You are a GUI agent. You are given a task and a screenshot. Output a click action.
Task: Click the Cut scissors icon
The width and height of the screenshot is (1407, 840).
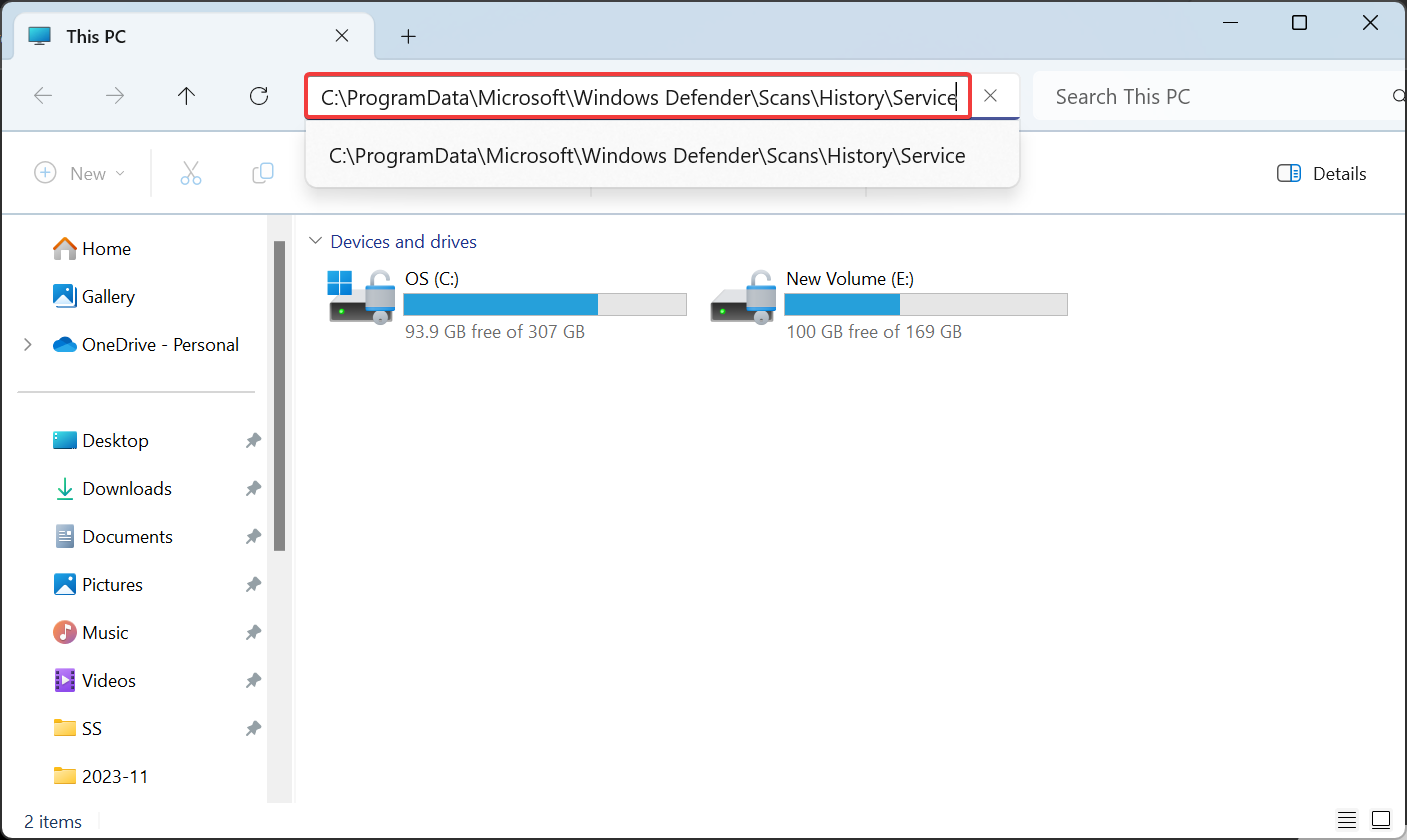point(191,173)
